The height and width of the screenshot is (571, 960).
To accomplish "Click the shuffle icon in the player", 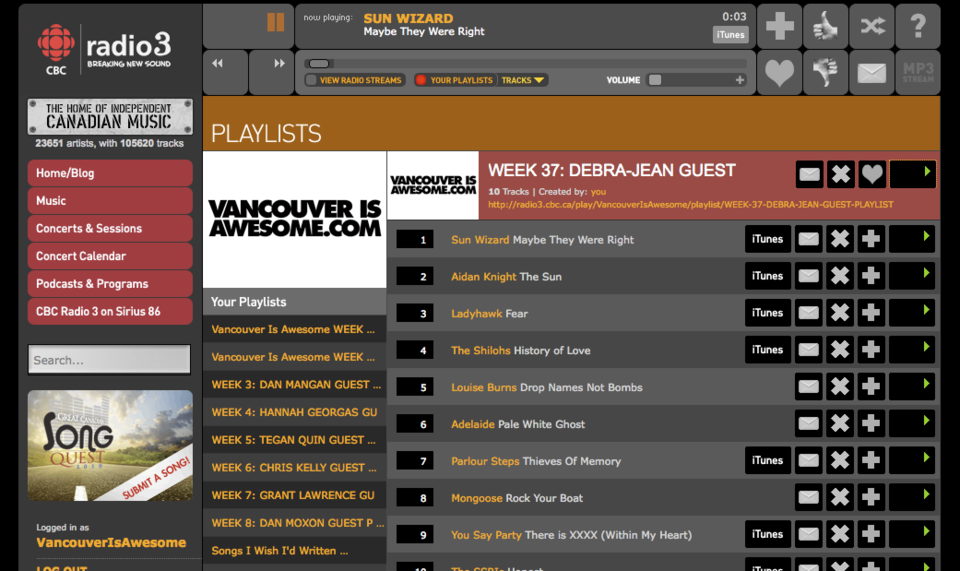I will (x=872, y=26).
